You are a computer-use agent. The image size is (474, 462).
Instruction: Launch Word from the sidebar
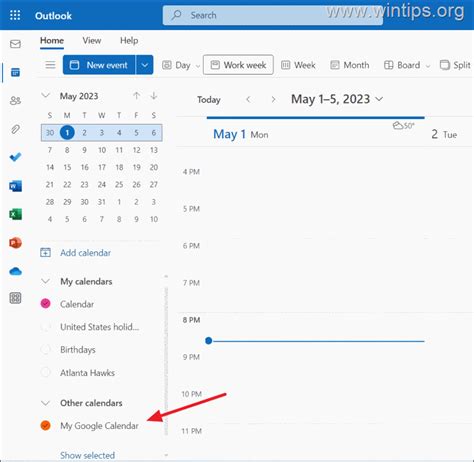[15, 186]
